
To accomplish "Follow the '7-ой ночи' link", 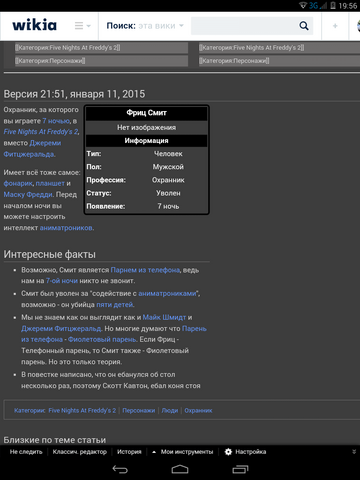I will tap(62, 281).
